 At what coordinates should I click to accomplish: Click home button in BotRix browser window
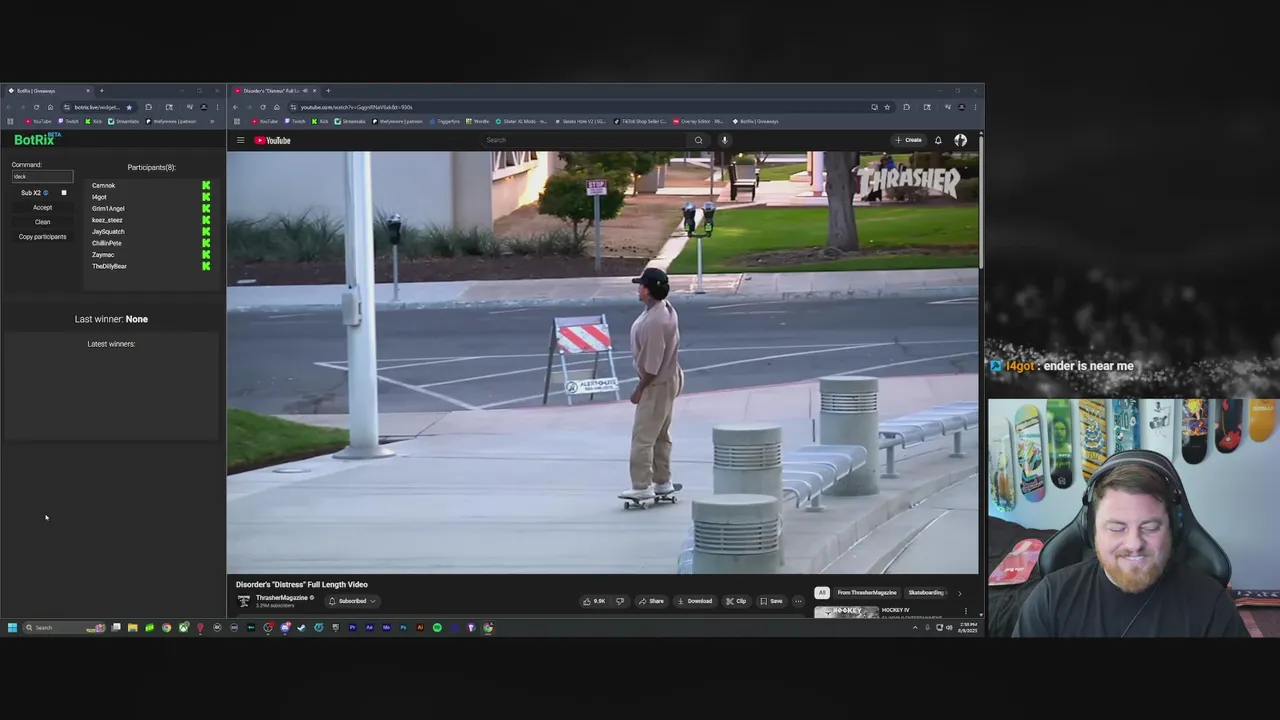[x=50, y=107]
